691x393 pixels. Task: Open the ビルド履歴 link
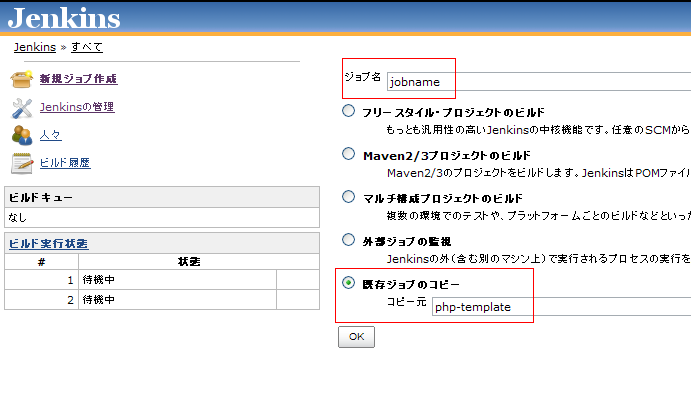[65, 163]
